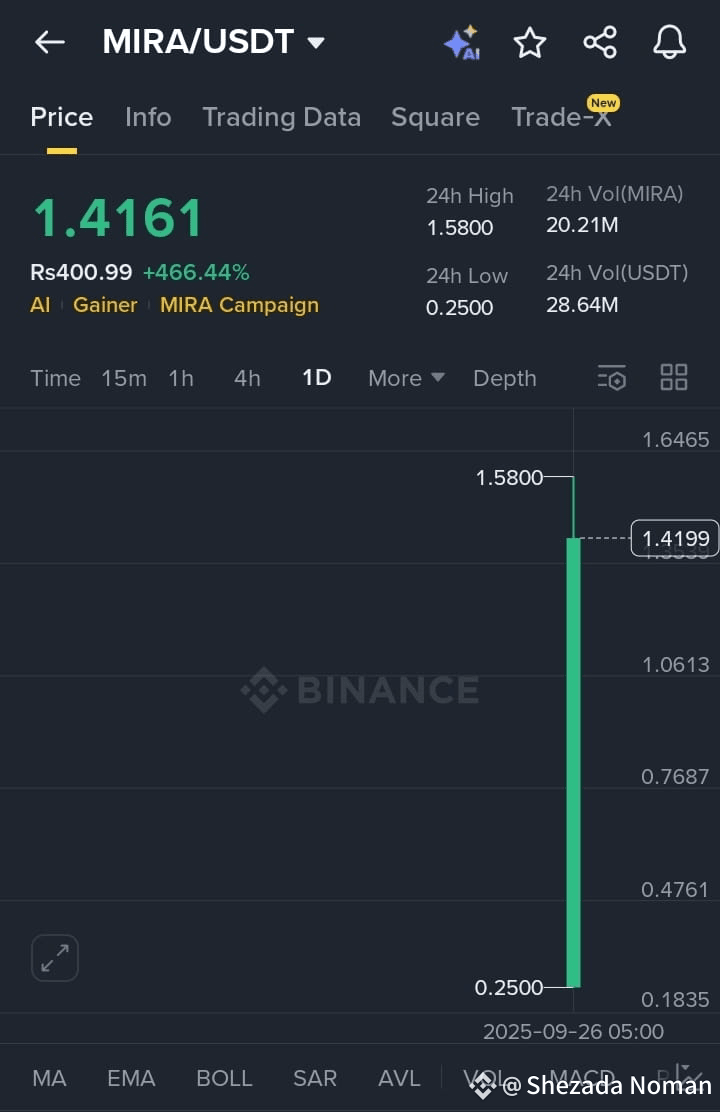Click the Rs400.99 converted price
This screenshot has height=1112, width=720.
(x=82, y=272)
